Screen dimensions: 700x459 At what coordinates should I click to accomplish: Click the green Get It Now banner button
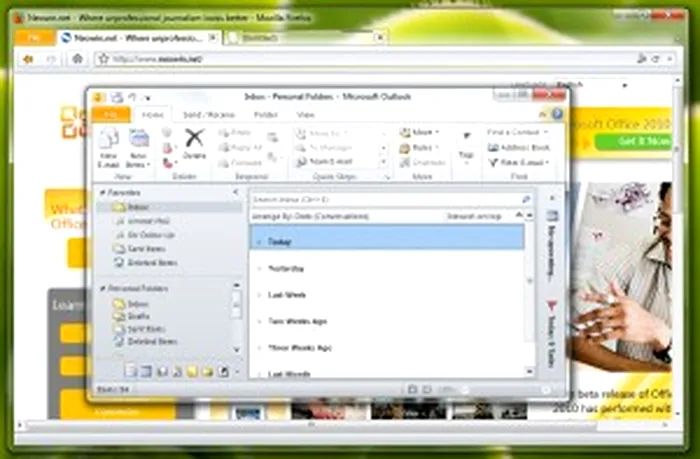tap(634, 142)
